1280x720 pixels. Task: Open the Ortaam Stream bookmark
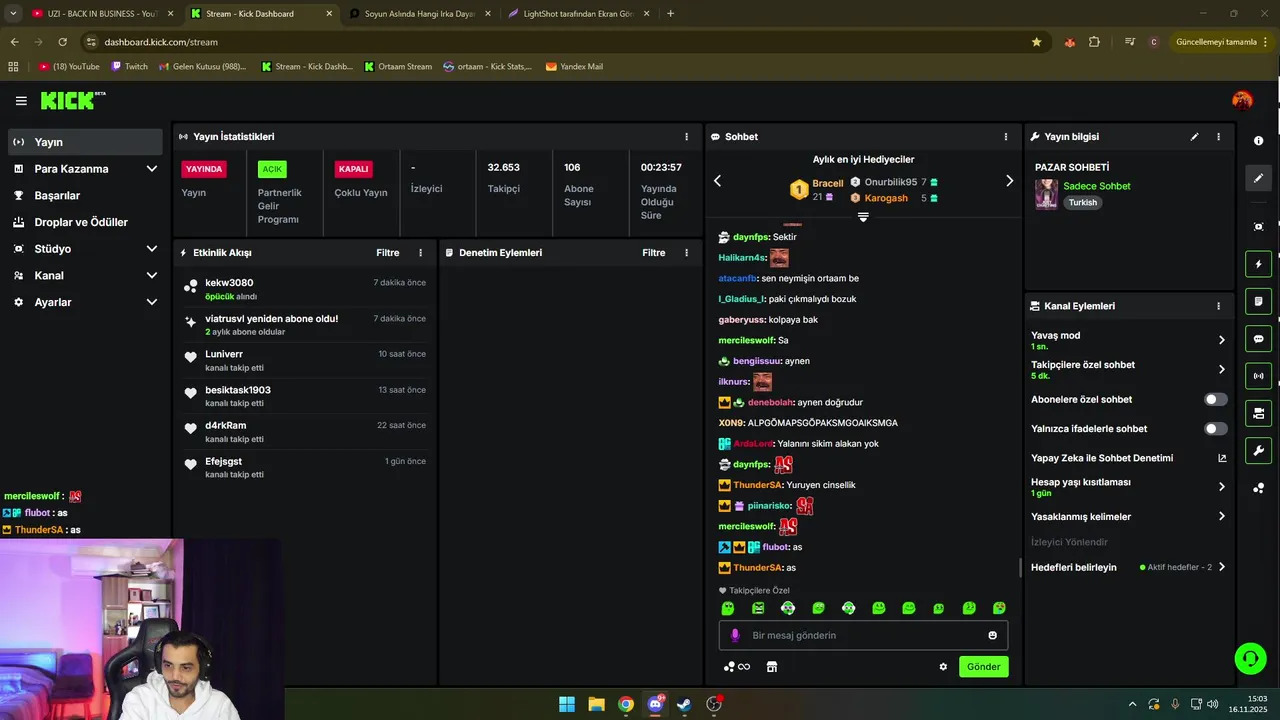[x=398, y=67]
